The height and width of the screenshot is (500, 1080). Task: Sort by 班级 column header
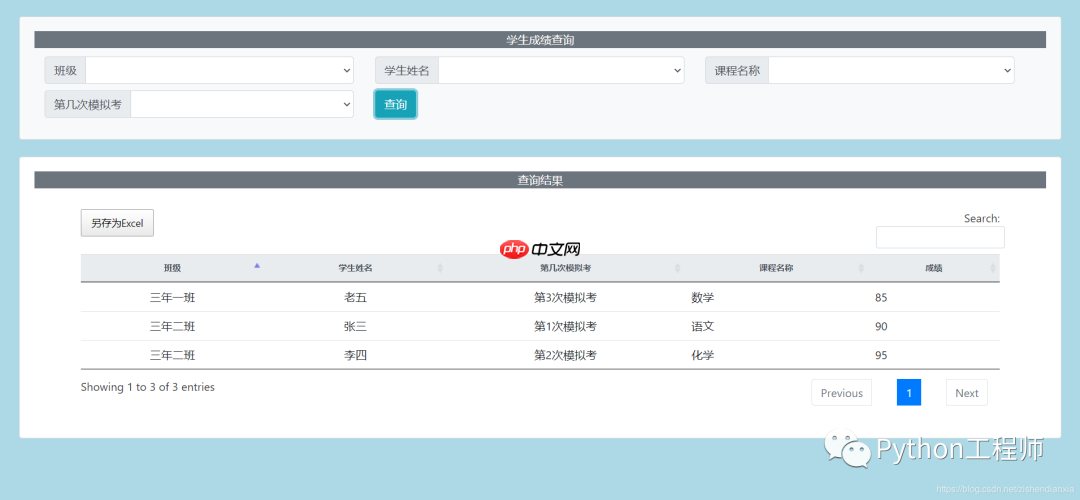(x=172, y=268)
